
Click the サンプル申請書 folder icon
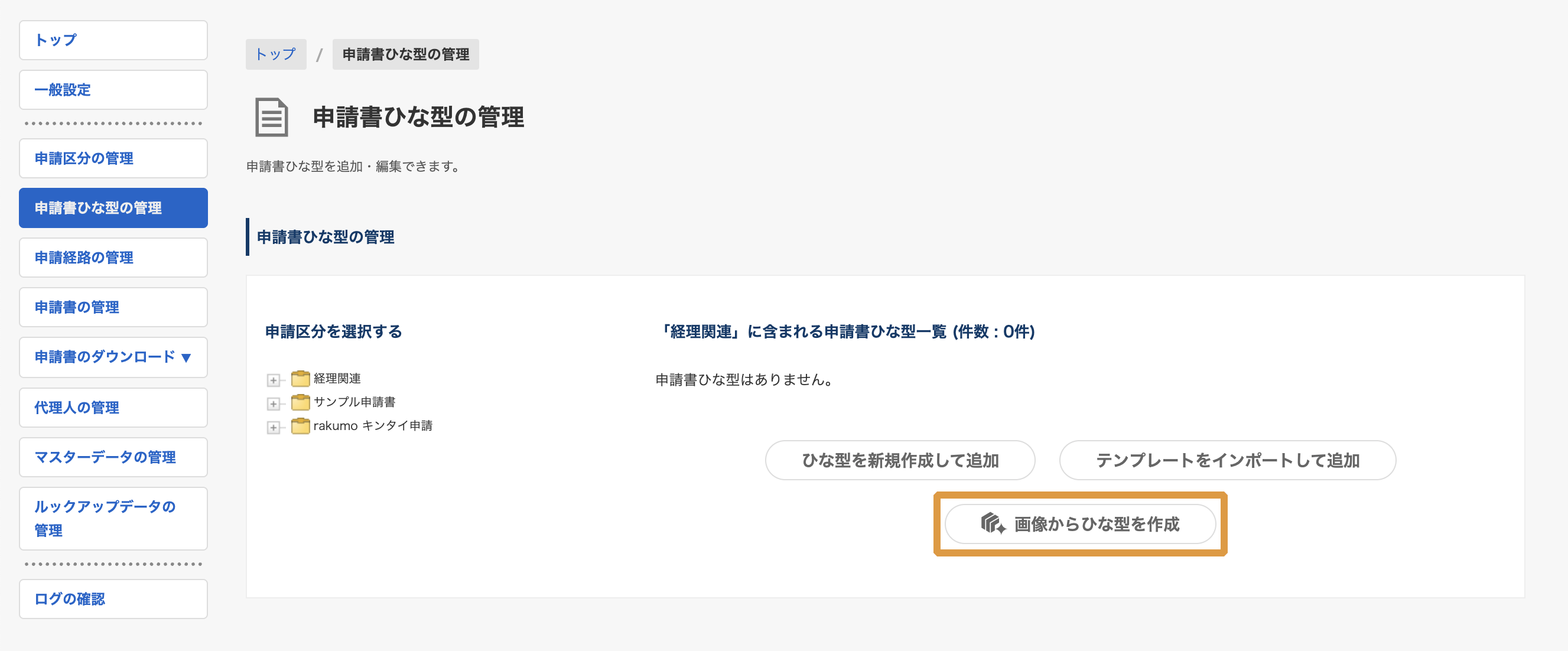[x=300, y=403]
